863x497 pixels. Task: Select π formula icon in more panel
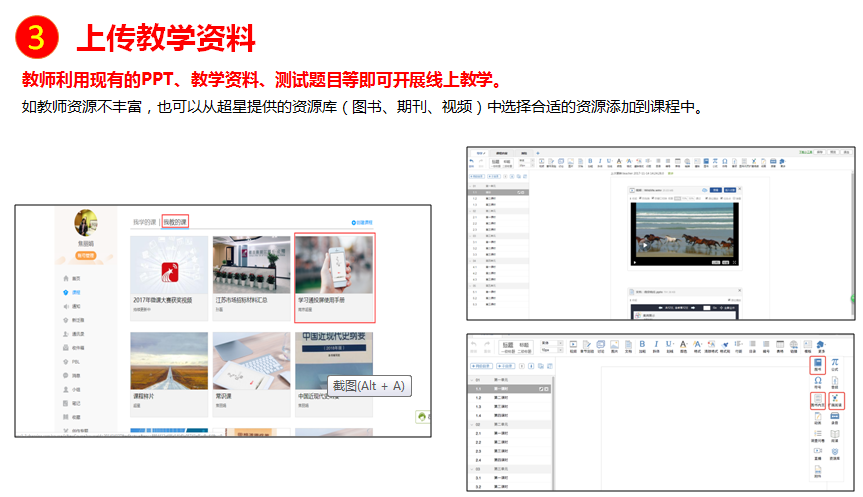835,365
